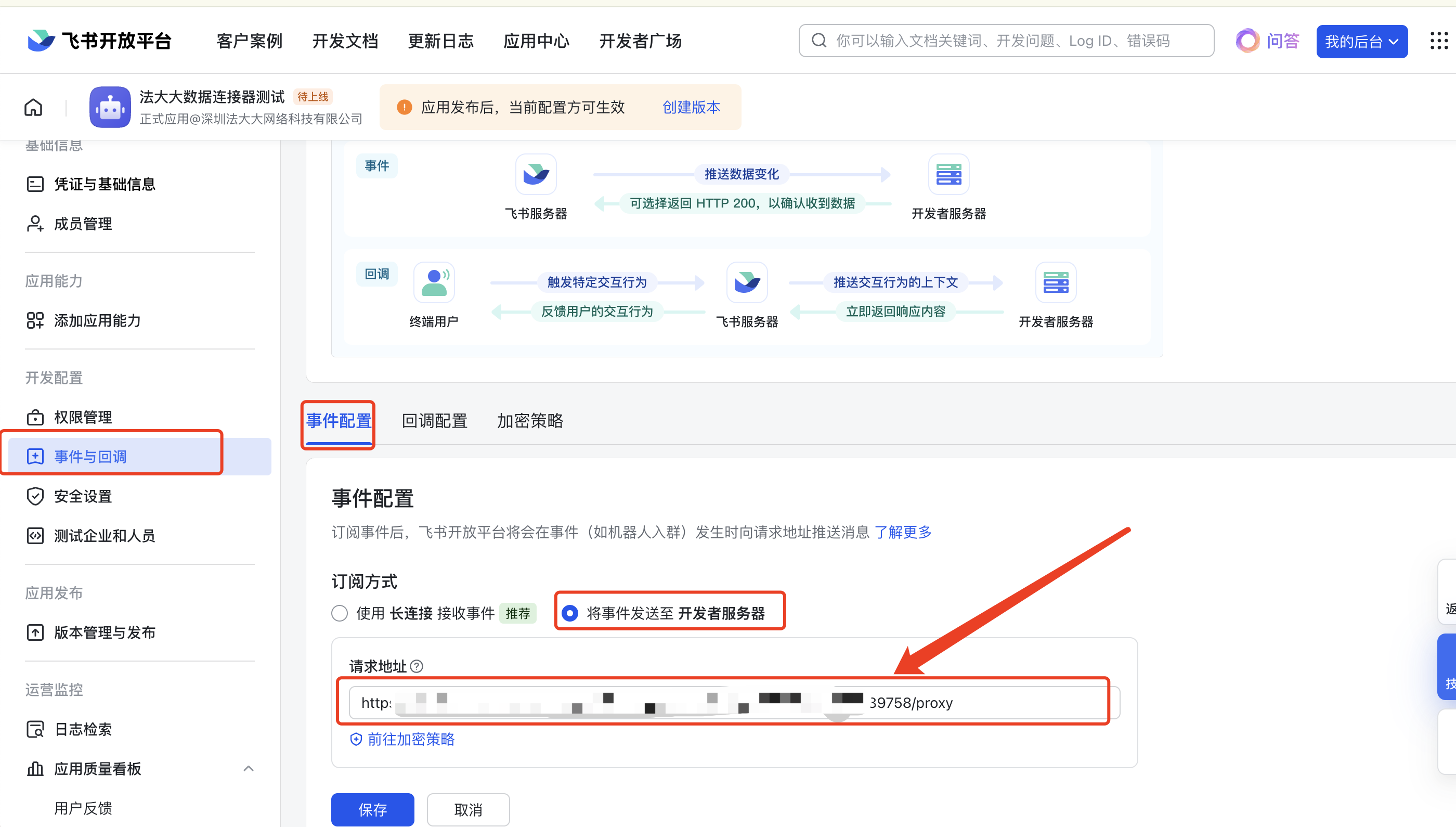
Task: Click the 推送数据变化 label in diagram
Action: coord(742,174)
